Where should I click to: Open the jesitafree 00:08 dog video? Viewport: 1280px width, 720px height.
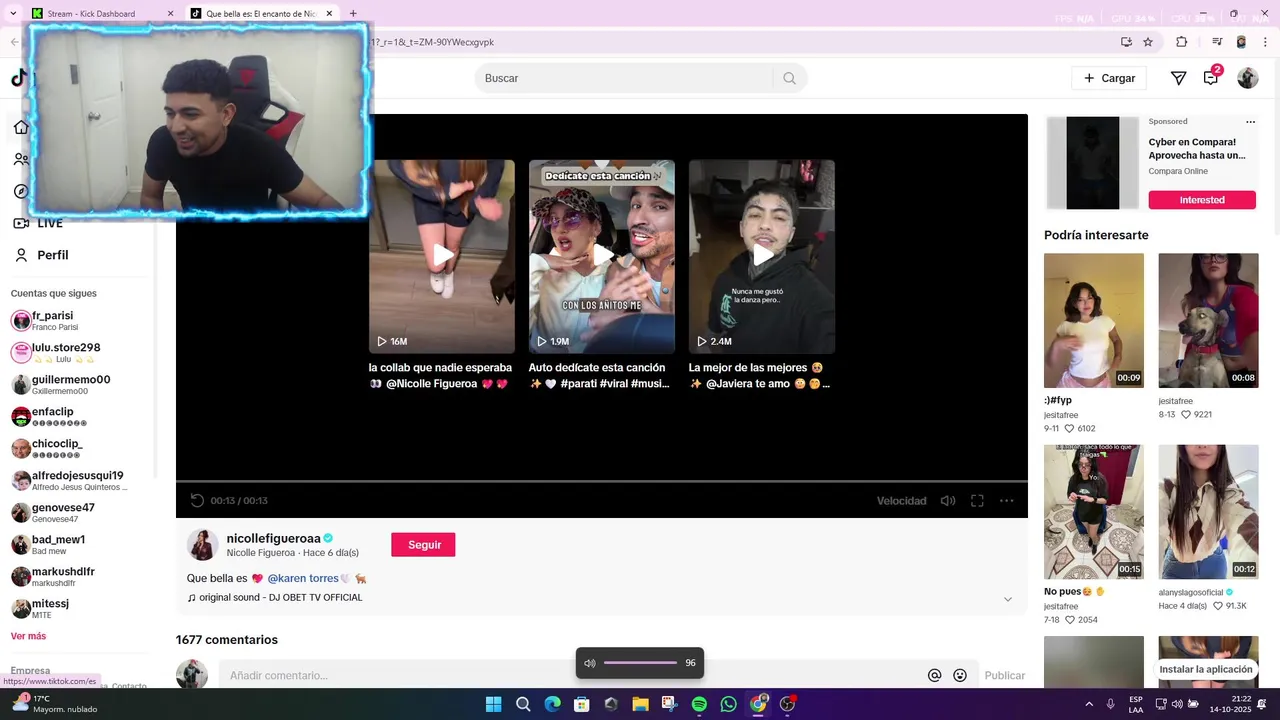pos(1208,320)
